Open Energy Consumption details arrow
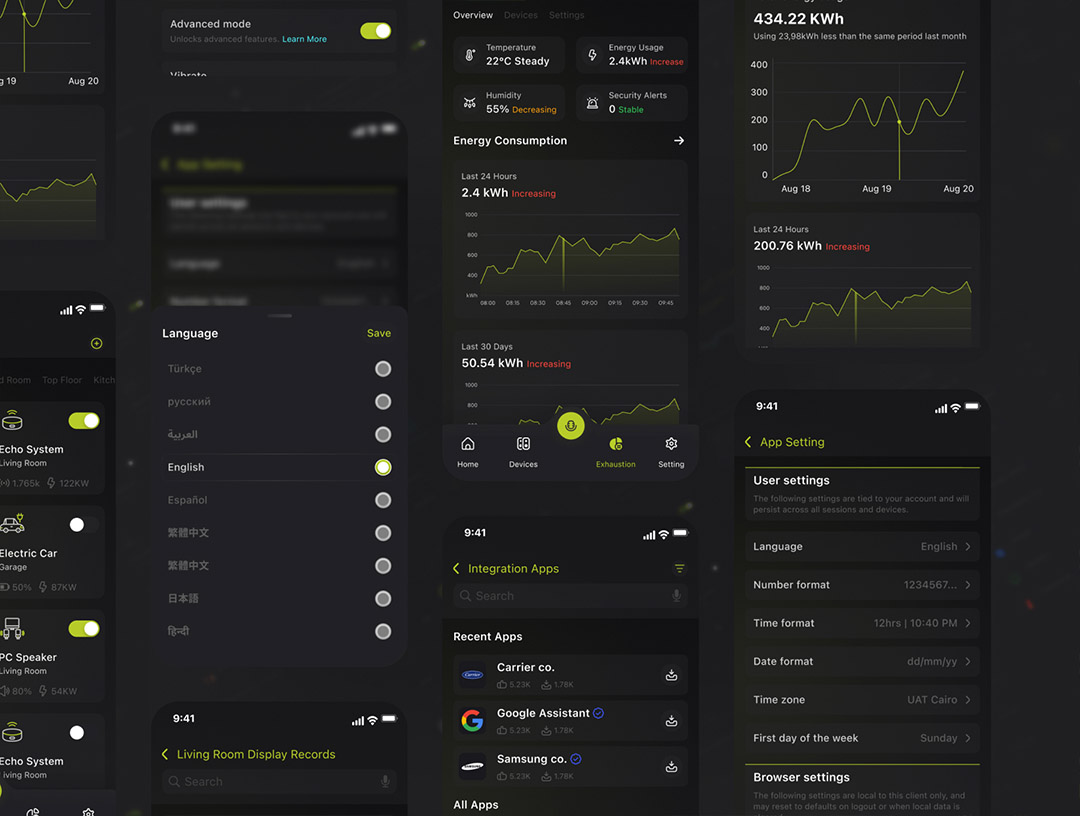Viewport: 1080px width, 816px height. coord(679,141)
